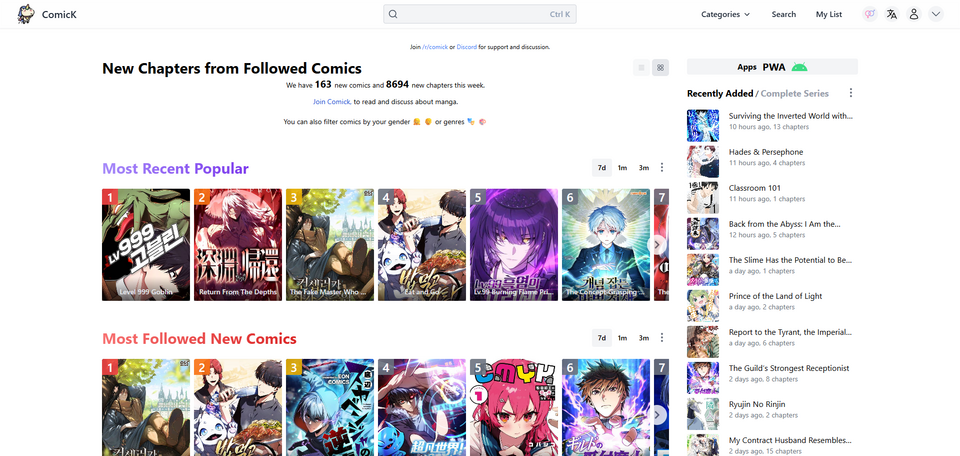Click thumbnail for Back from the Abyss

click(x=703, y=234)
